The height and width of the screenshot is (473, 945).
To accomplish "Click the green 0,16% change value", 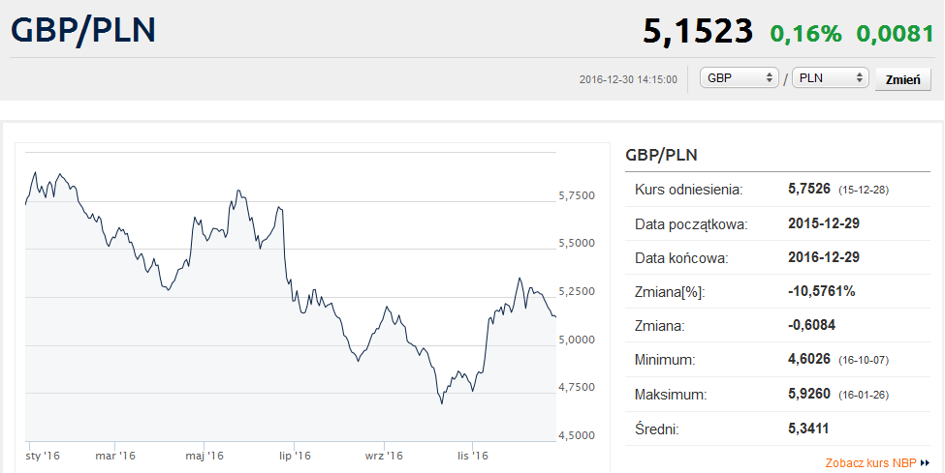I will pos(806,33).
